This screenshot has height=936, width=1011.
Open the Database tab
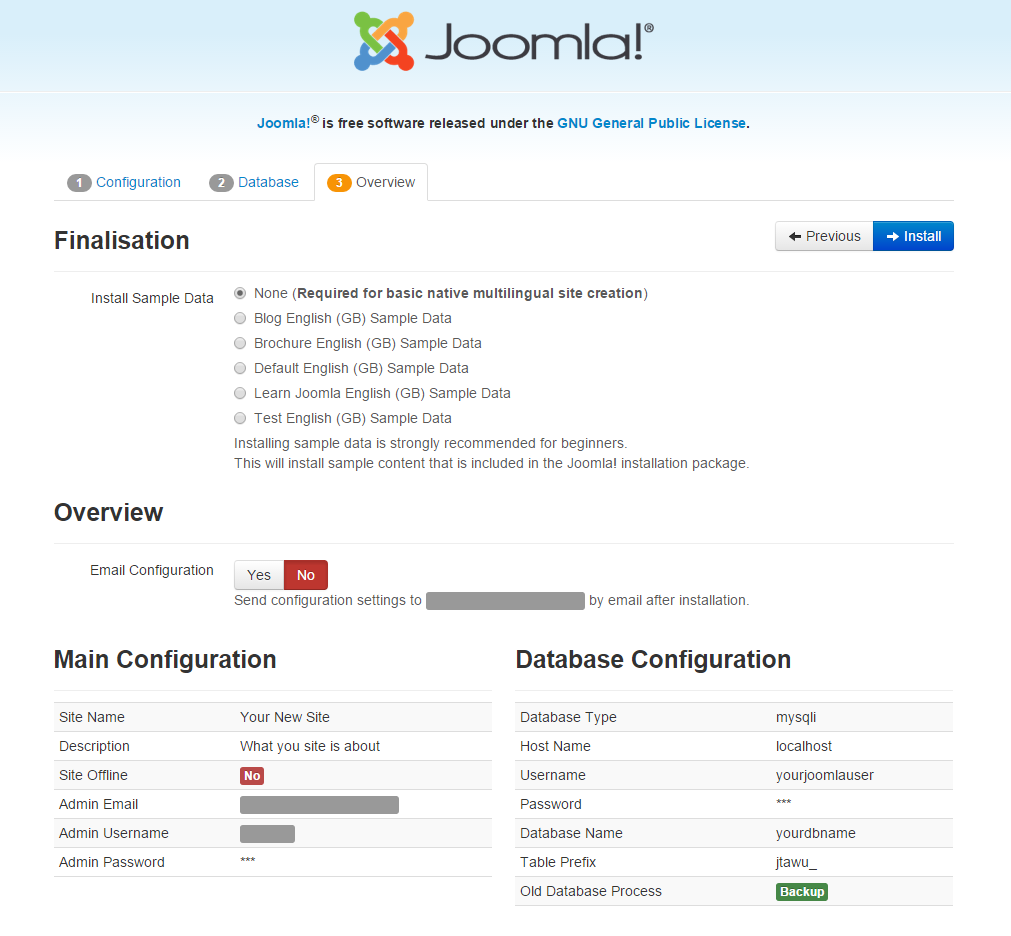click(x=254, y=182)
